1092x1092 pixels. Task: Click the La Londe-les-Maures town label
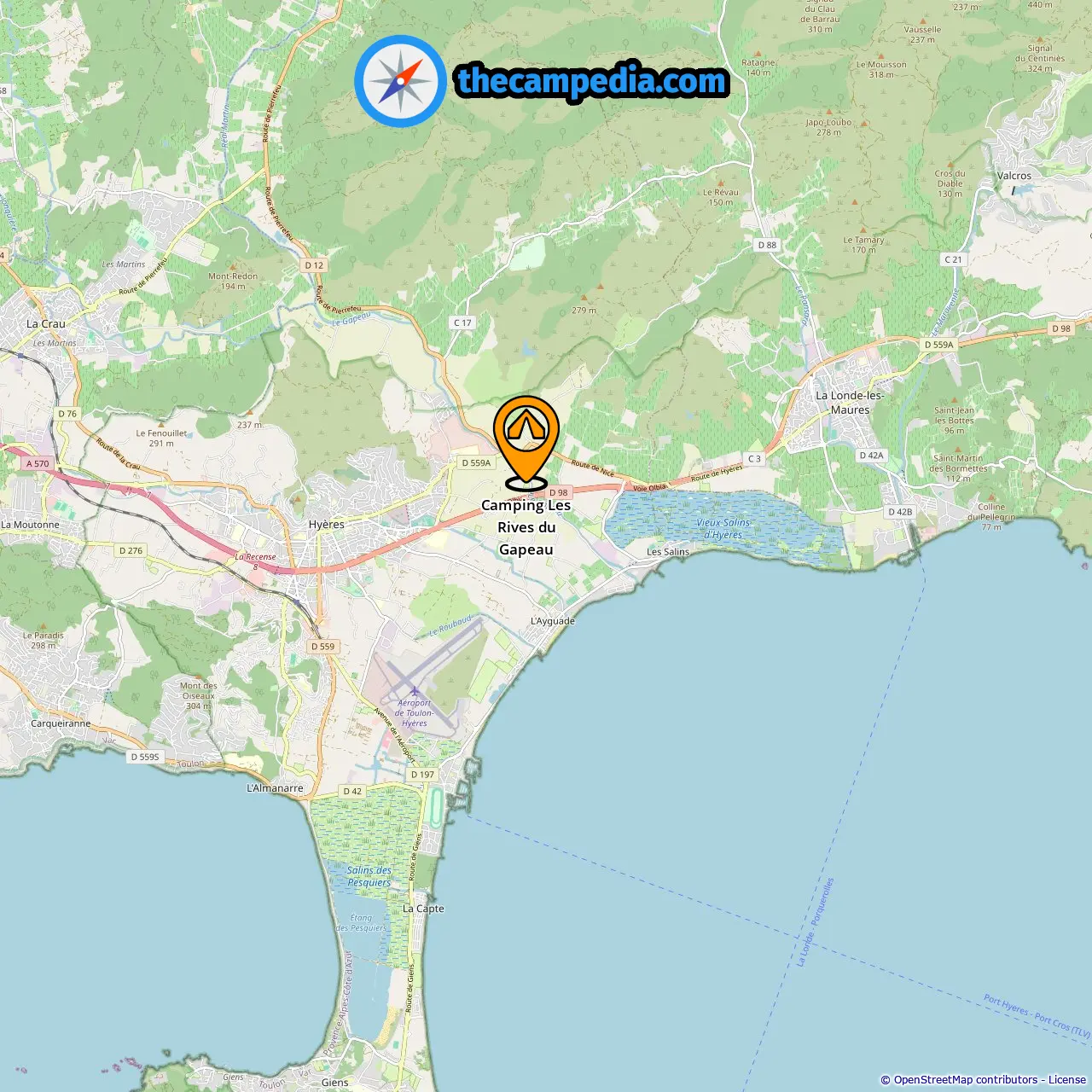coord(850,403)
